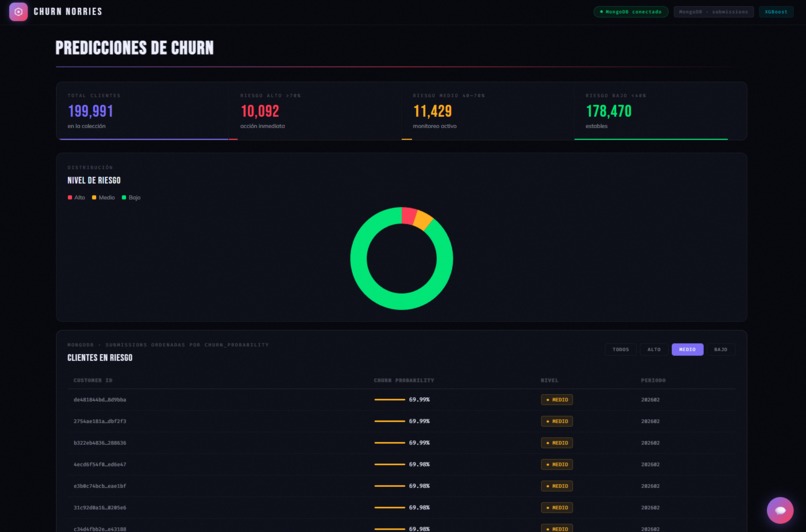Click the Clientes en Riesgo heading

100,358
